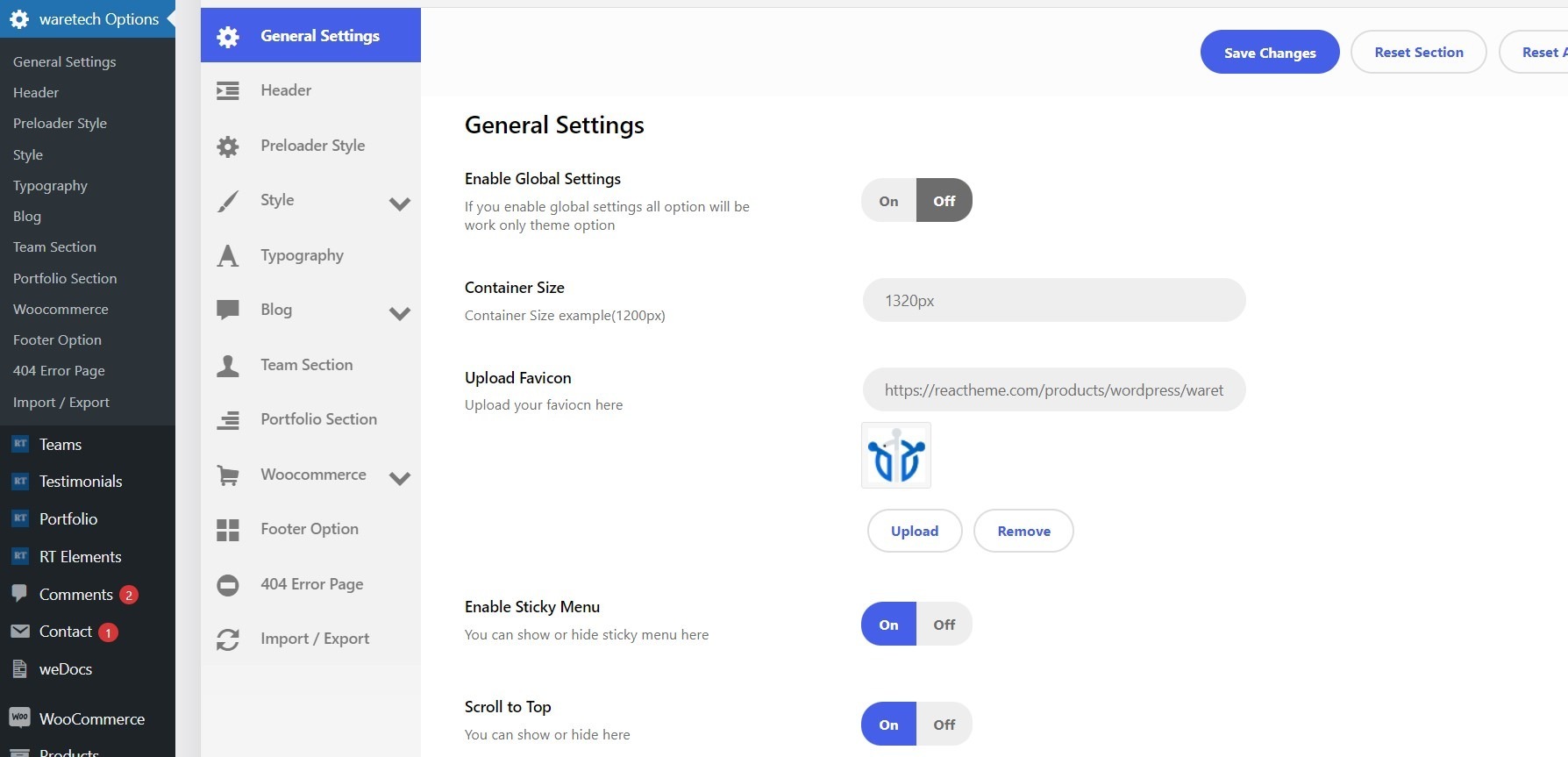
Task: Open Preloader Style via its gear icon
Action: 228,146
